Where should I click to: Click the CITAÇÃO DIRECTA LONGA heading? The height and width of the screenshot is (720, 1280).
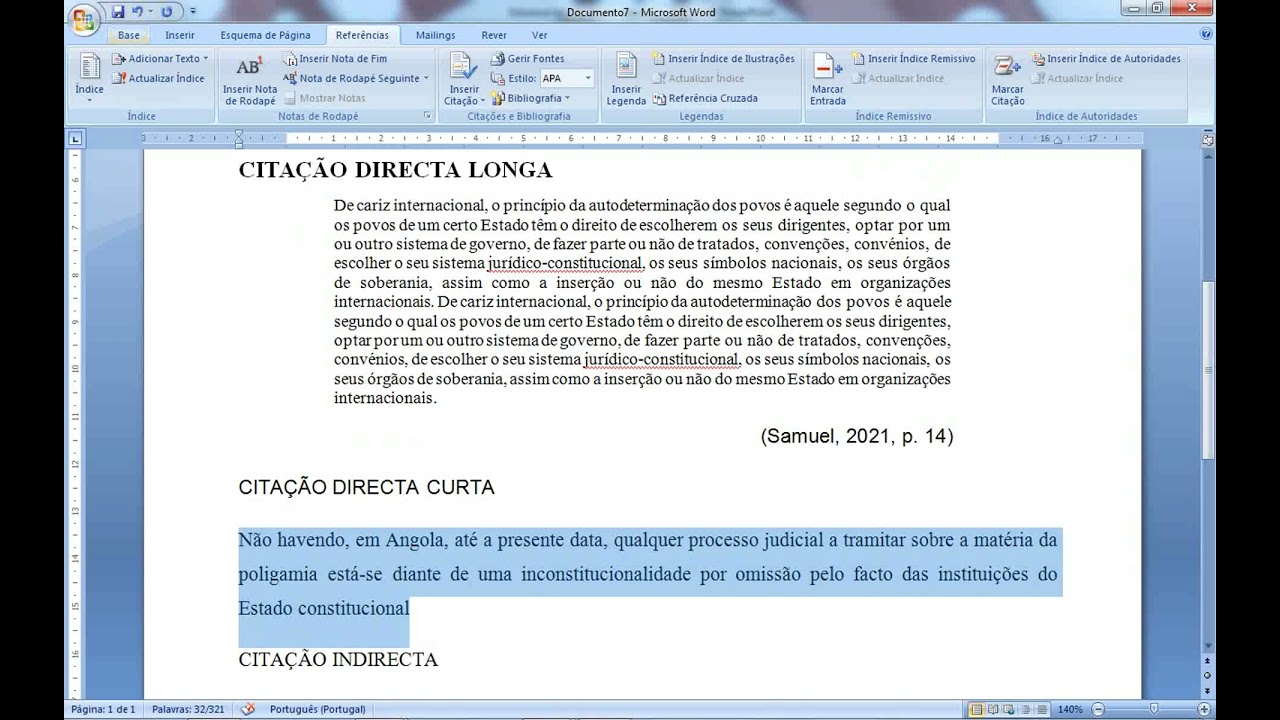coord(395,170)
